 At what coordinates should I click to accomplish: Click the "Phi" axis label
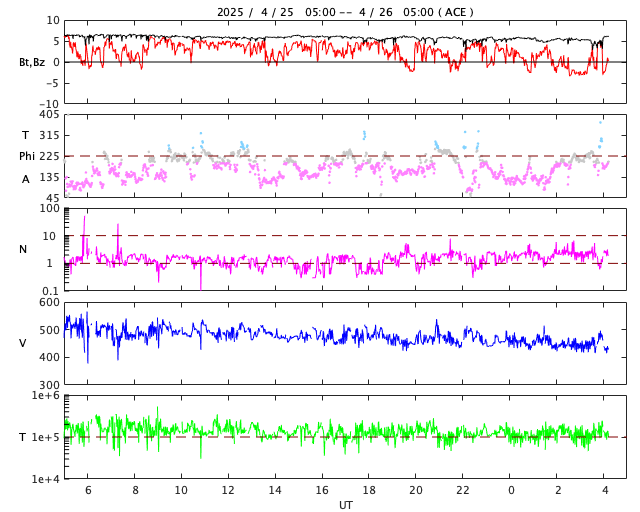pos(27,156)
